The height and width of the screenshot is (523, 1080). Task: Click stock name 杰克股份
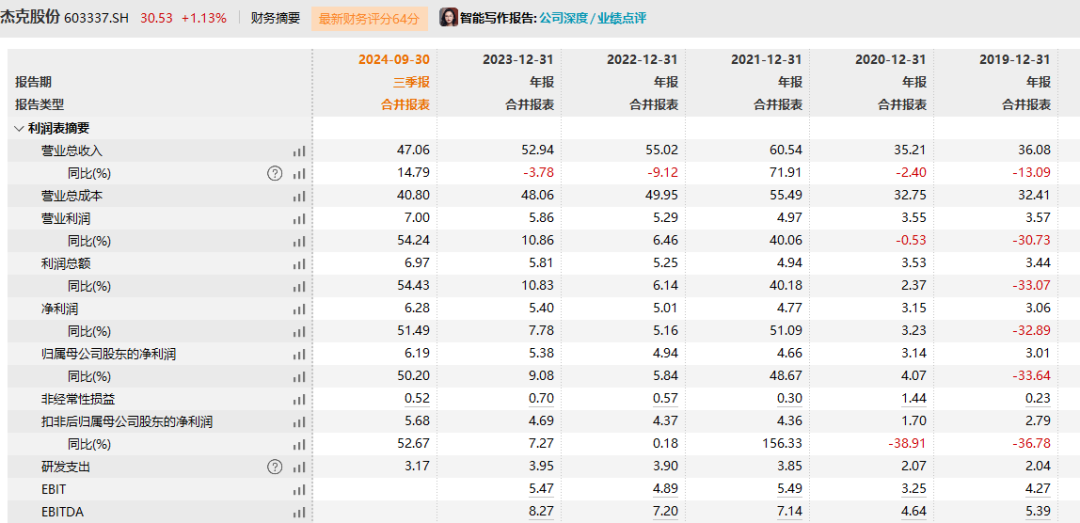click(x=31, y=18)
